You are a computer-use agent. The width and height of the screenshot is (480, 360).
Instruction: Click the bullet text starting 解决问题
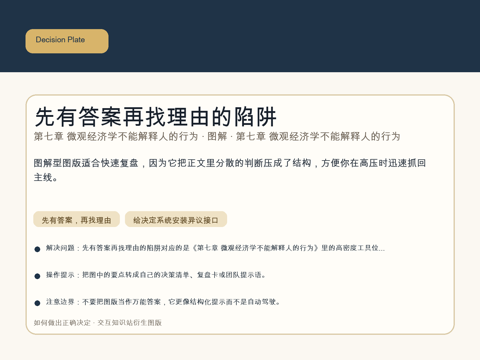coord(215,248)
